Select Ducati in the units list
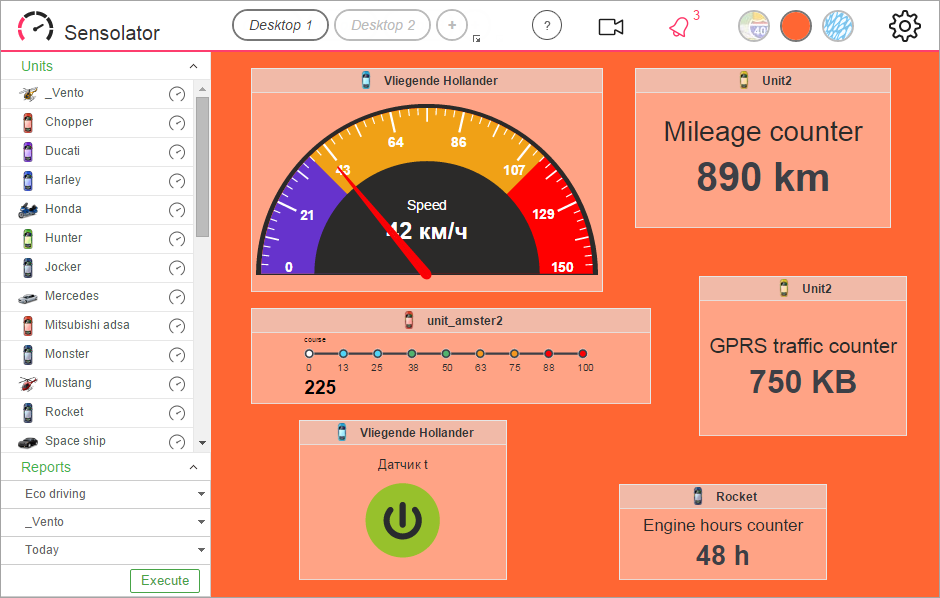The width and height of the screenshot is (940, 598). 62,151
